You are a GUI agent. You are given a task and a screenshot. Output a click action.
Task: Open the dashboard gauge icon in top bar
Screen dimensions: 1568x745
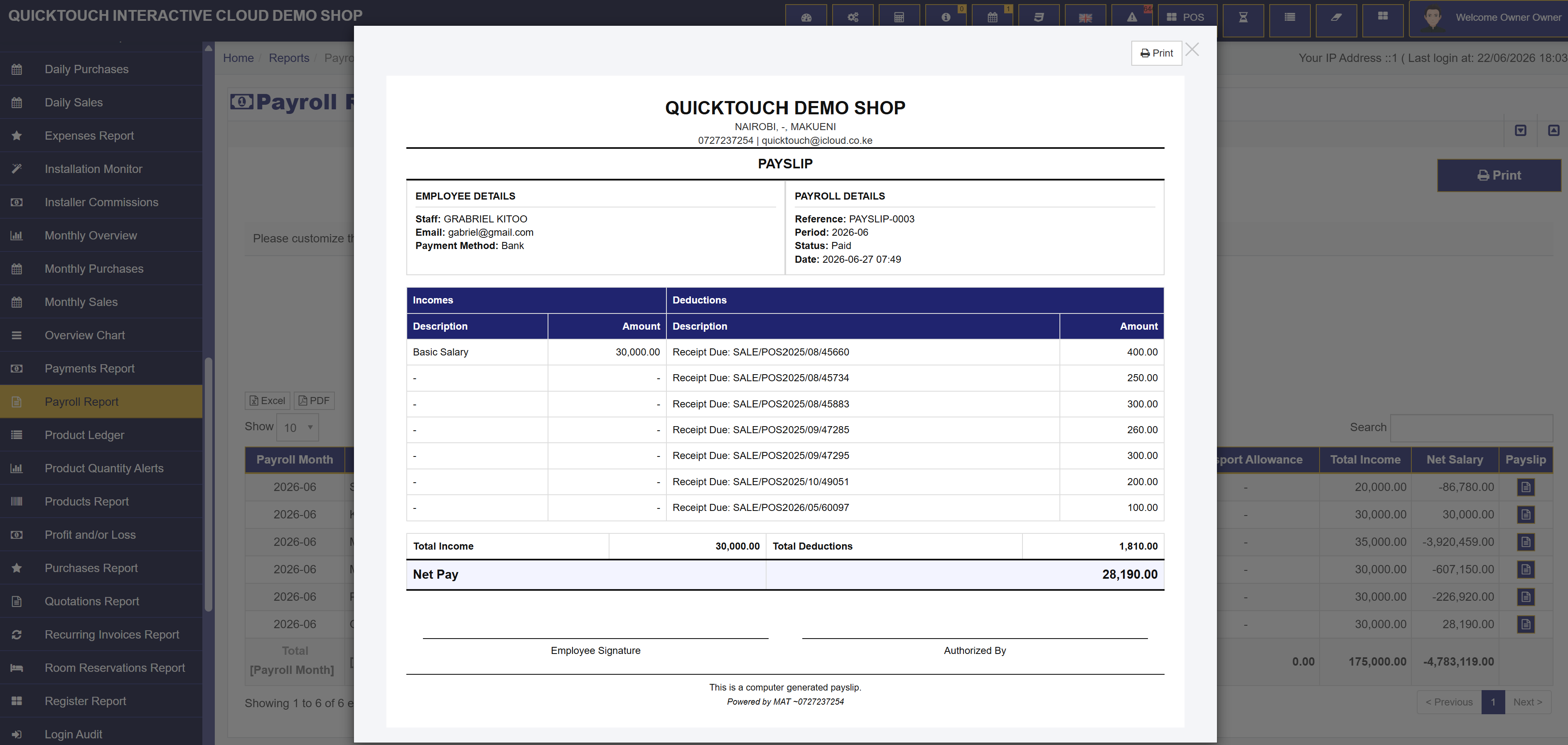pyautogui.click(x=806, y=17)
